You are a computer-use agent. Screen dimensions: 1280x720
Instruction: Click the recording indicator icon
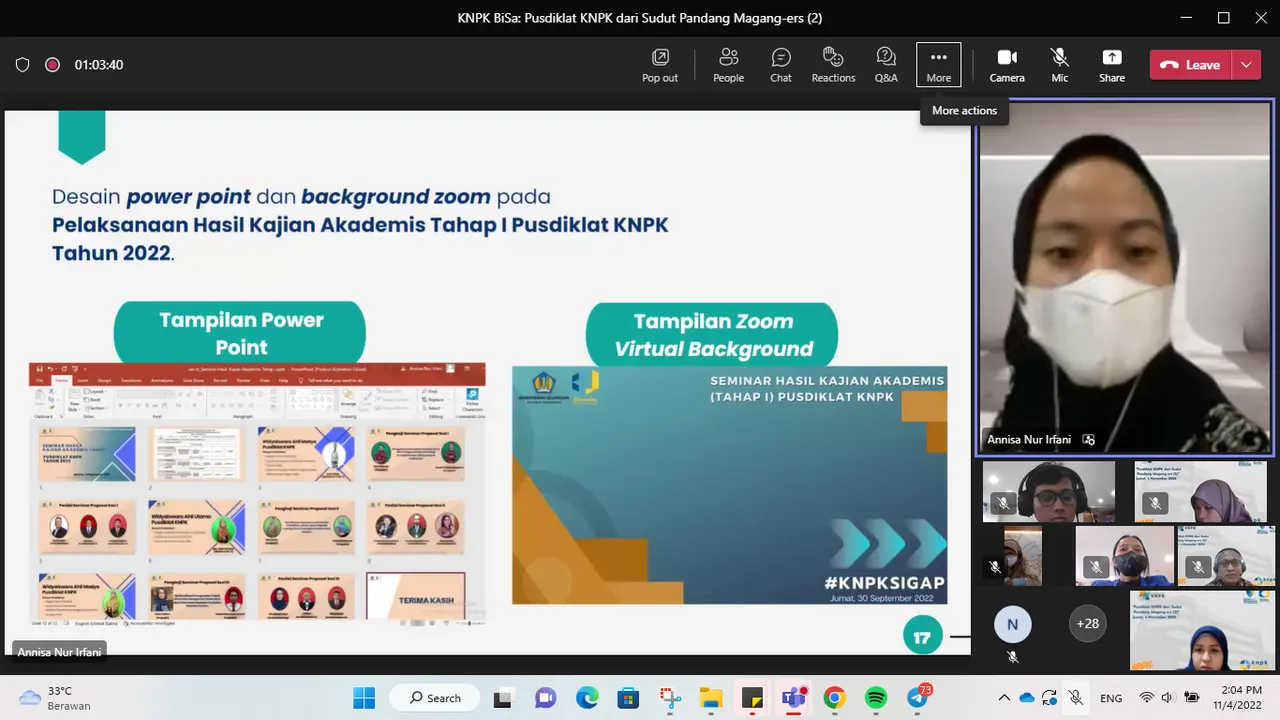click(52, 65)
